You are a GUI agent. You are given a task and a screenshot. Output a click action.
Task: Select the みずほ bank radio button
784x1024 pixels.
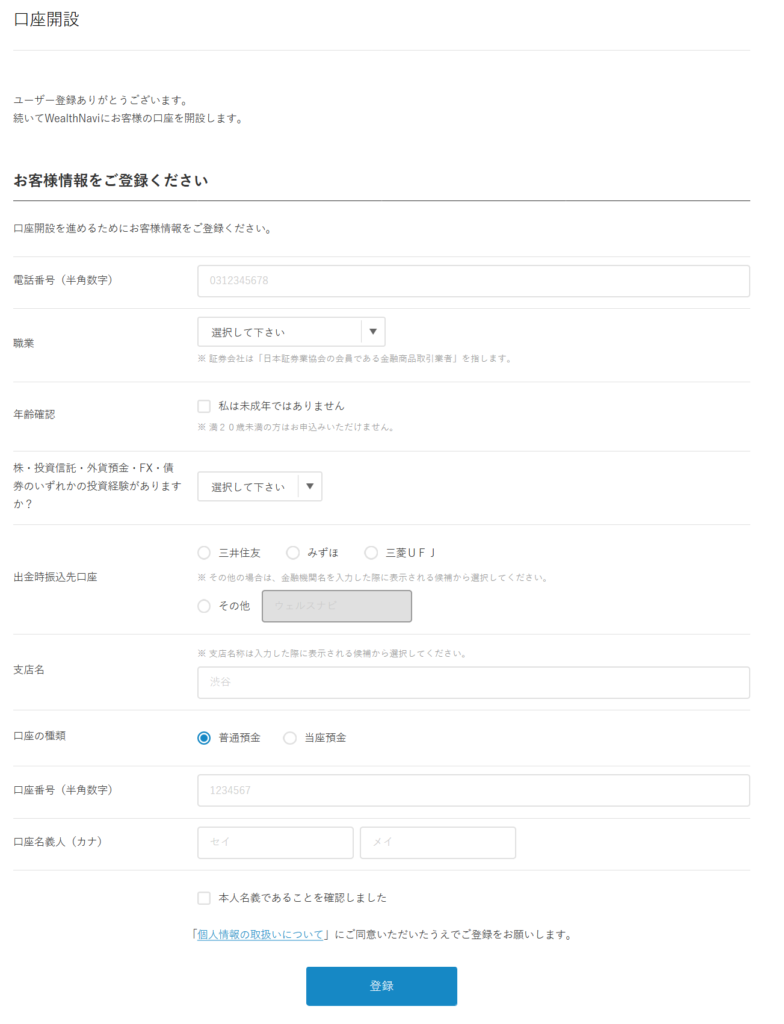(293, 552)
